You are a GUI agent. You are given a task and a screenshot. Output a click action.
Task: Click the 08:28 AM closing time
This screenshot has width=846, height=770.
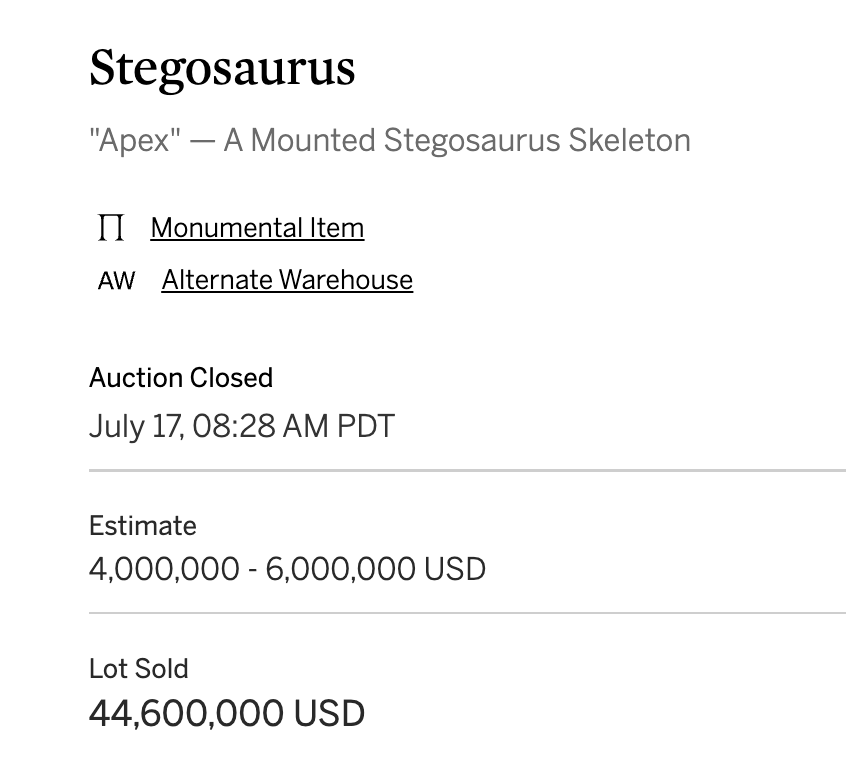tap(260, 426)
